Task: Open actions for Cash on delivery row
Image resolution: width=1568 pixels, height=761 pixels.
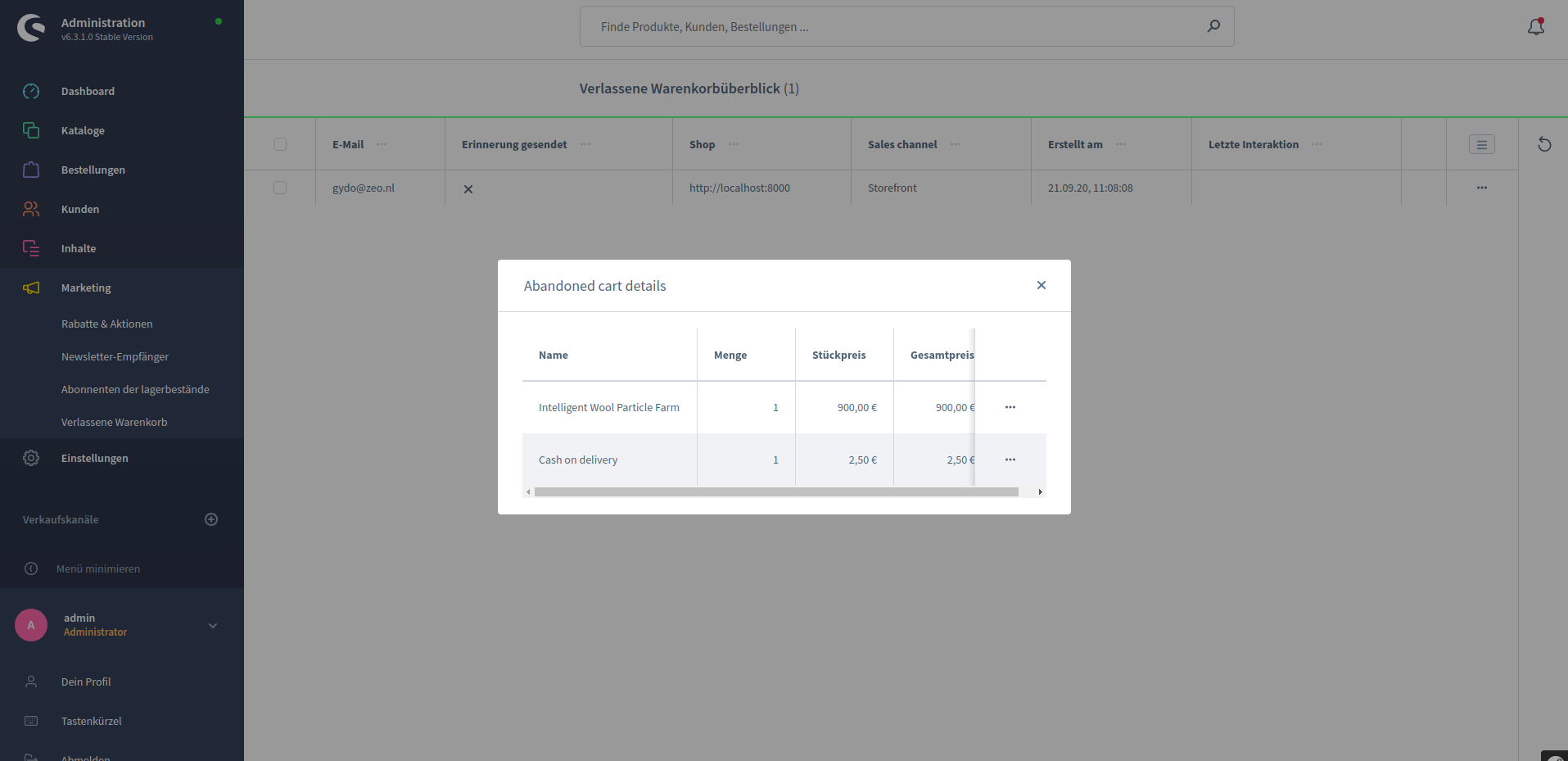Action: (1010, 460)
